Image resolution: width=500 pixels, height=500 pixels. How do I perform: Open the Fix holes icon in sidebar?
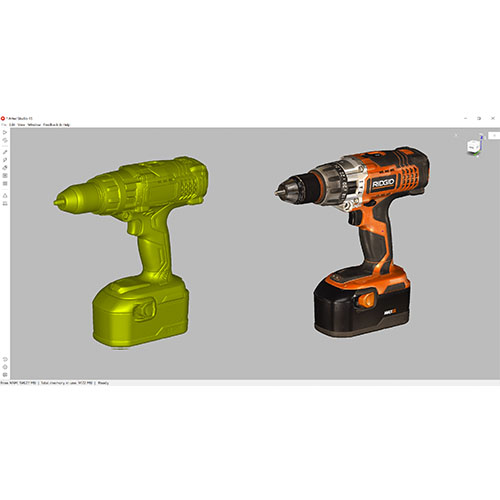(x=5, y=176)
